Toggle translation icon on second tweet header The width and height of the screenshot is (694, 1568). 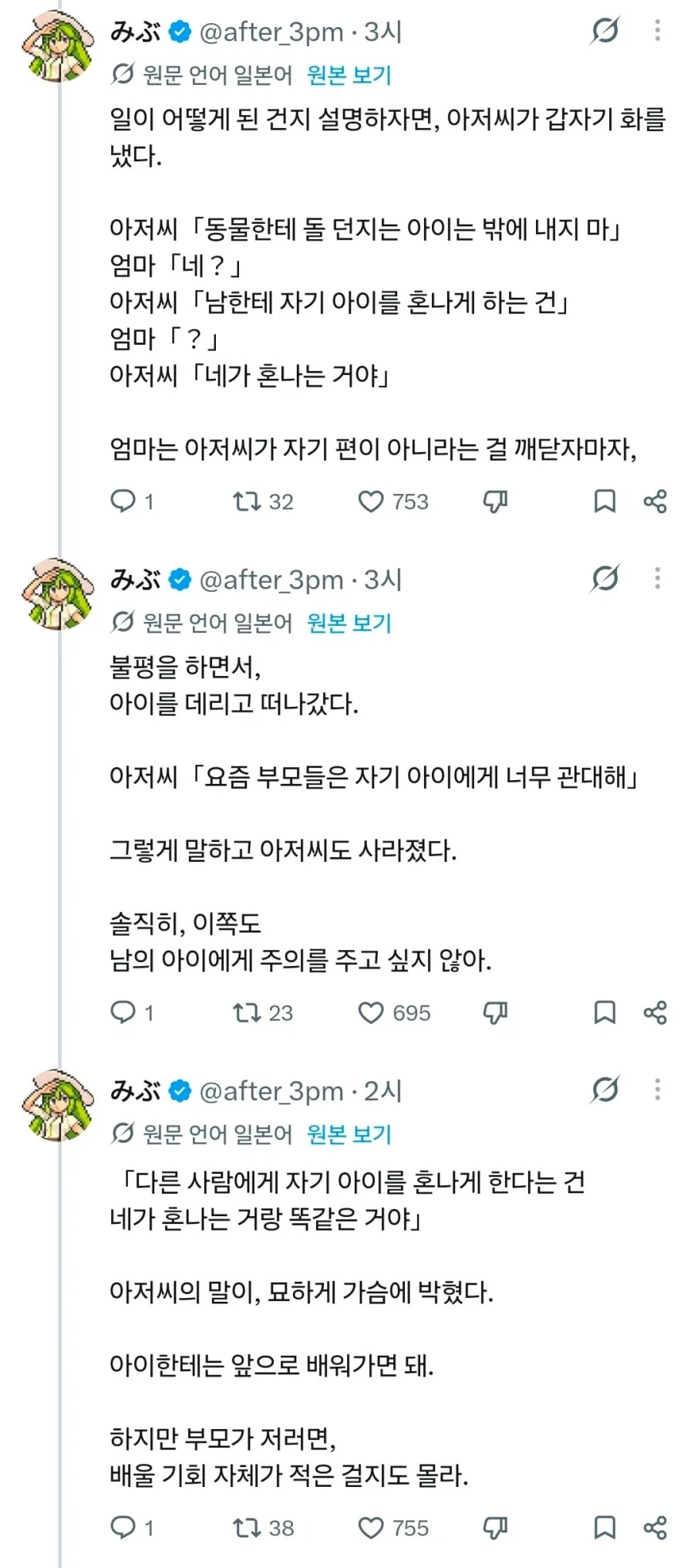(x=605, y=578)
